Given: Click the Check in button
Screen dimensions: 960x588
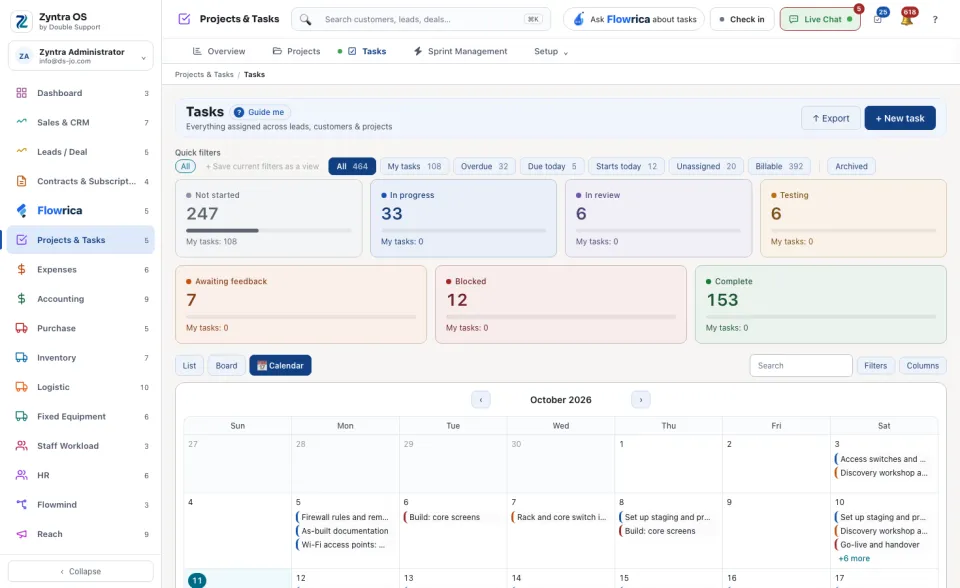Looking at the screenshot, I should click(742, 20).
